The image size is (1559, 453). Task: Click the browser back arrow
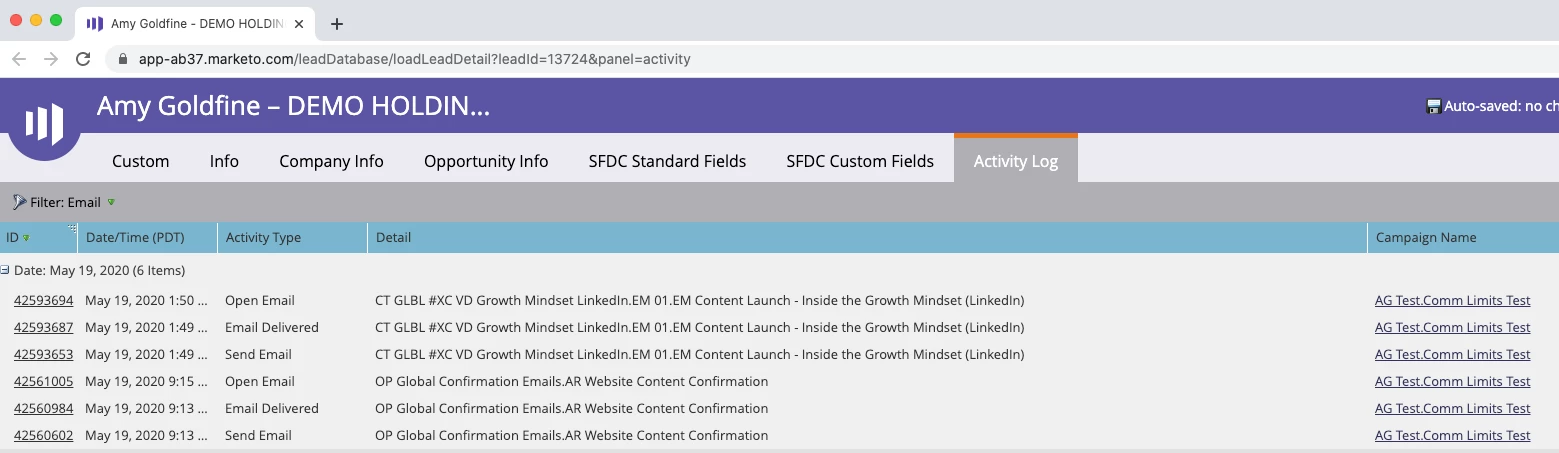[x=19, y=59]
